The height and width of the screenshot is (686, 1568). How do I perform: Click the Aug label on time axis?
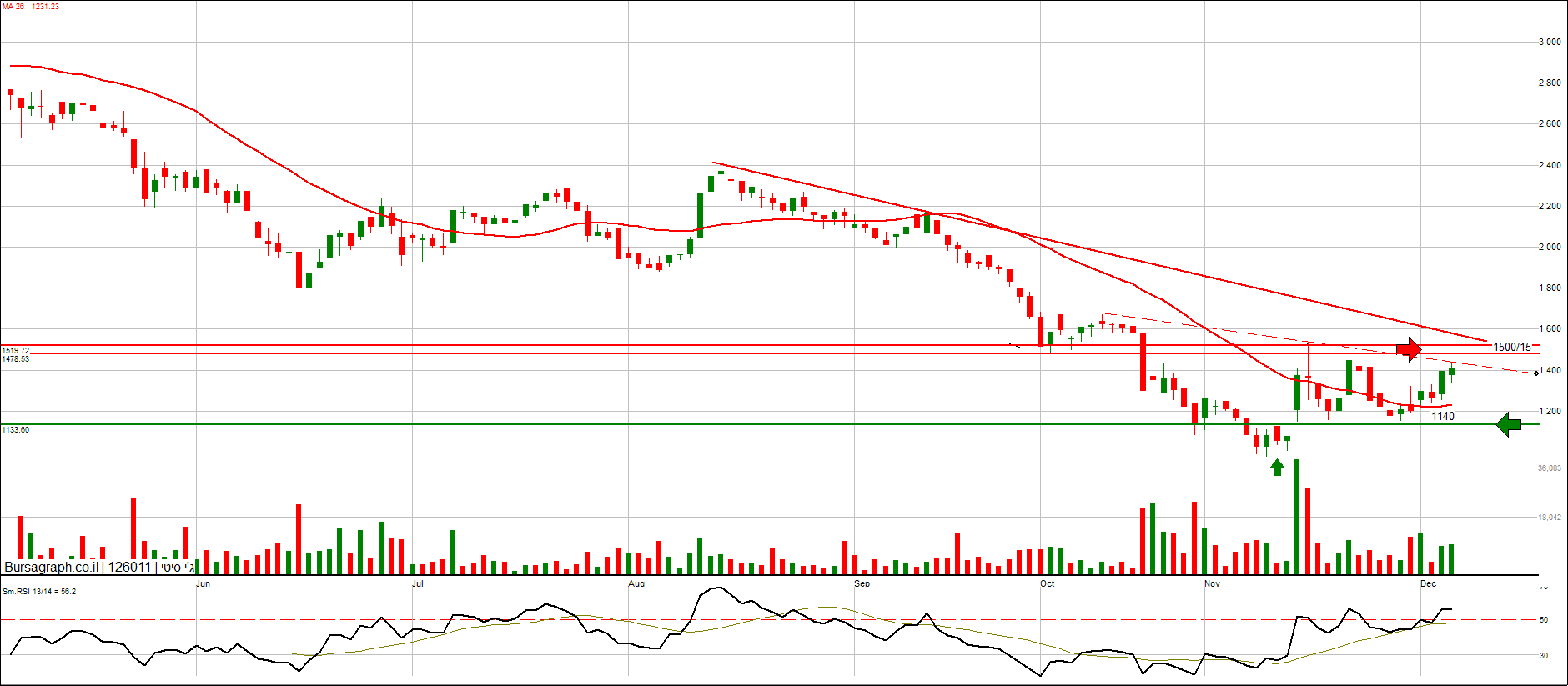(636, 583)
